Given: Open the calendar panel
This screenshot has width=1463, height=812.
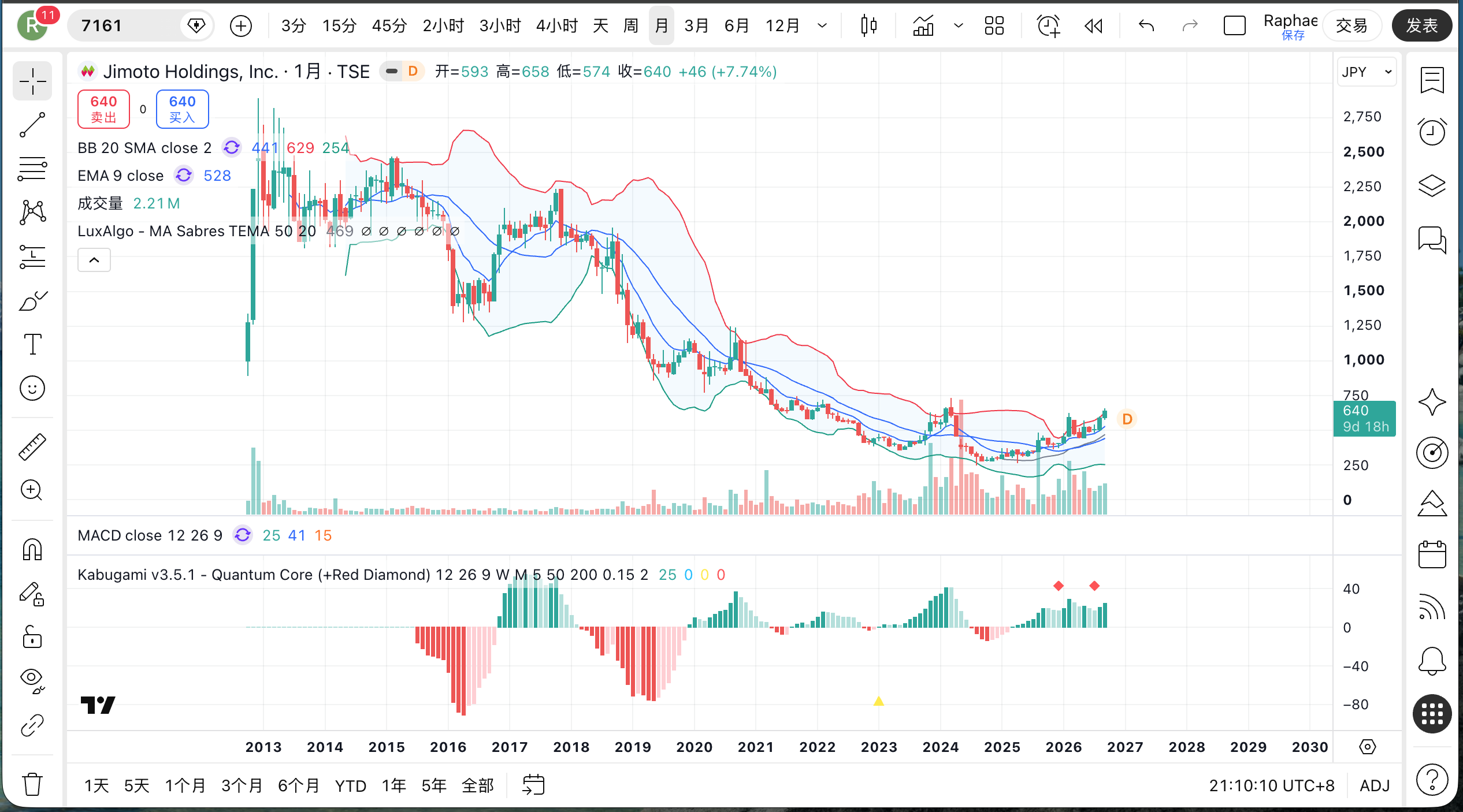Looking at the screenshot, I should (x=1432, y=555).
